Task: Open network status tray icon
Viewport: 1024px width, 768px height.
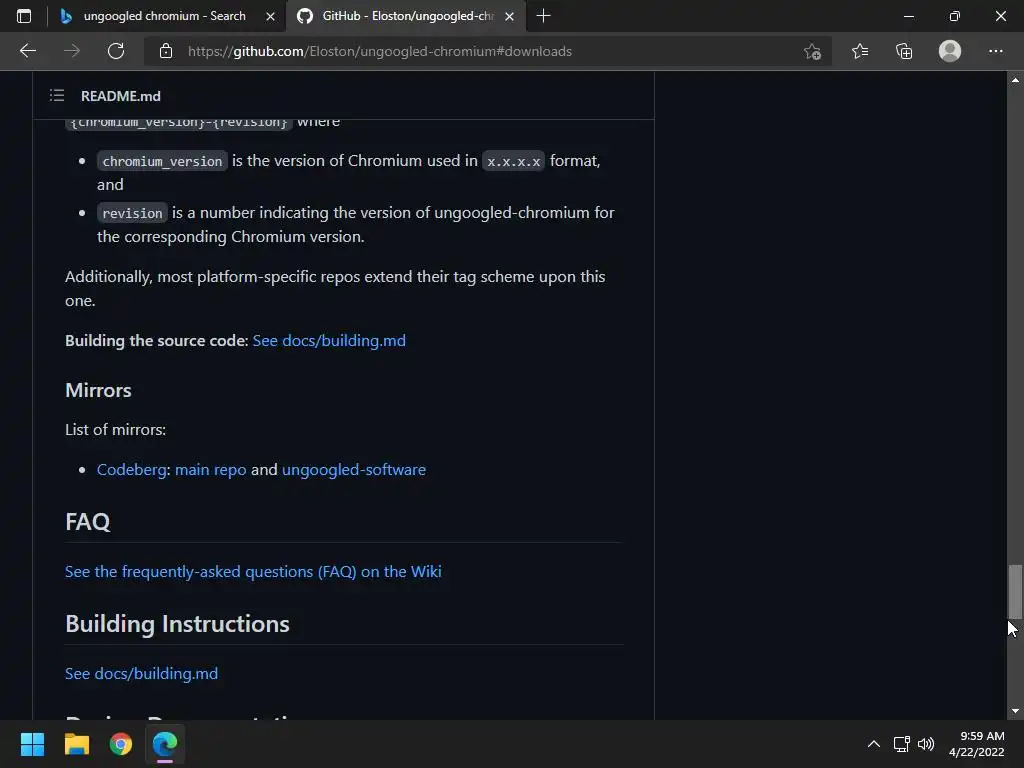Action: [x=902, y=744]
